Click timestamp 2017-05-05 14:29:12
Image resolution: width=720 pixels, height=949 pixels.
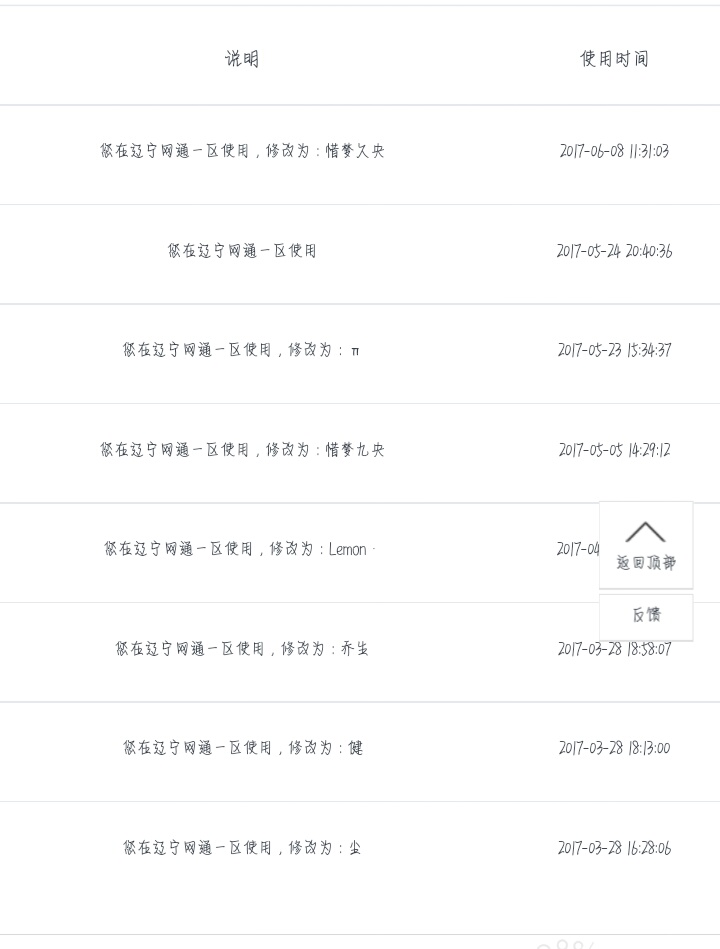pos(614,450)
